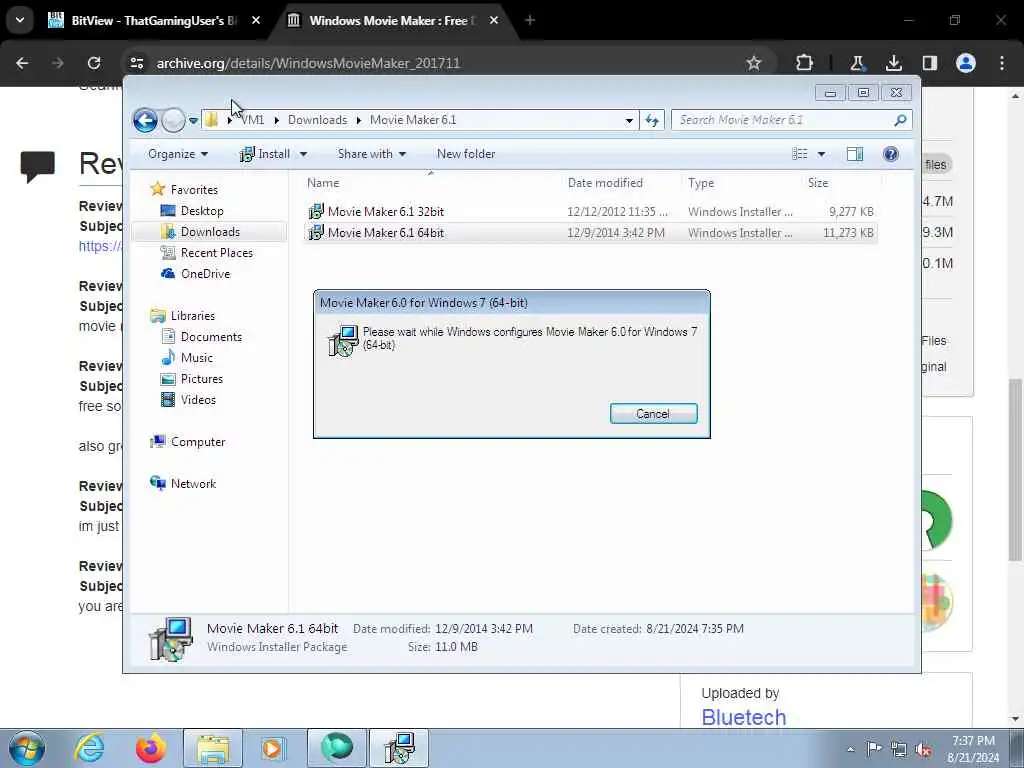Viewport: 1024px width, 768px height.
Task: Click Movie Maker 6.1 breadcrumb segment
Action: (x=413, y=120)
